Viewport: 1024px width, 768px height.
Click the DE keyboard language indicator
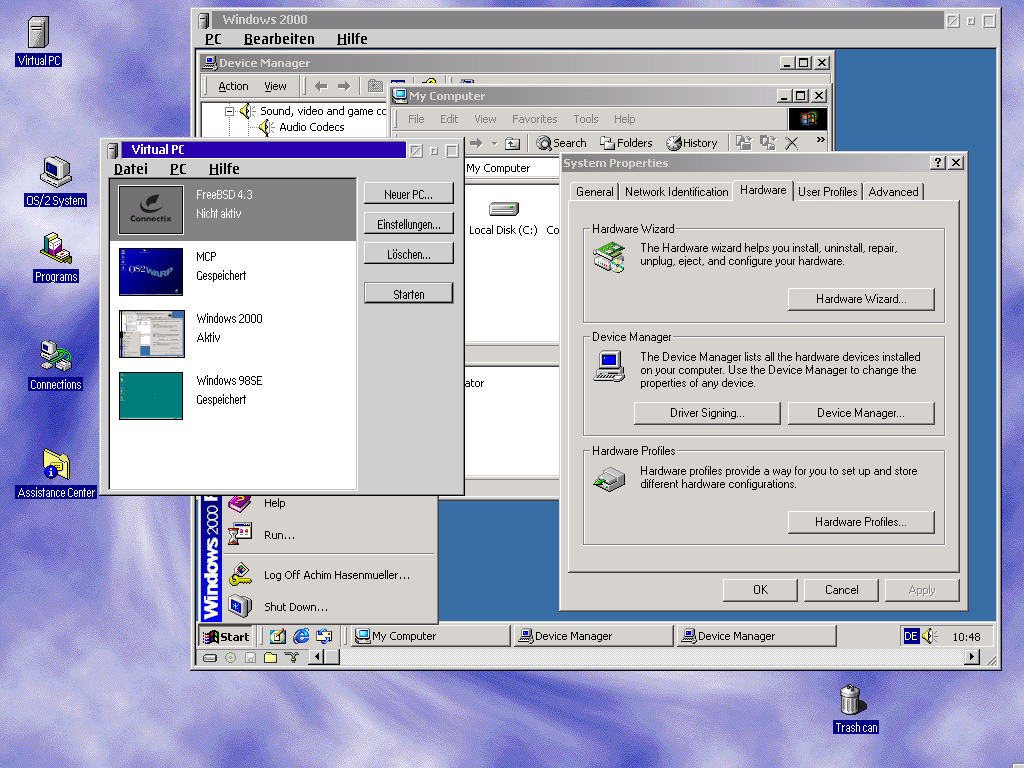pyautogui.click(x=911, y=636)
